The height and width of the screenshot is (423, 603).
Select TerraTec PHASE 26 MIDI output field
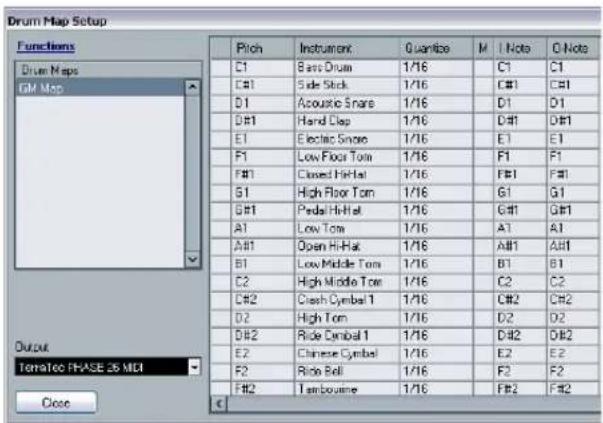point(102,367)
